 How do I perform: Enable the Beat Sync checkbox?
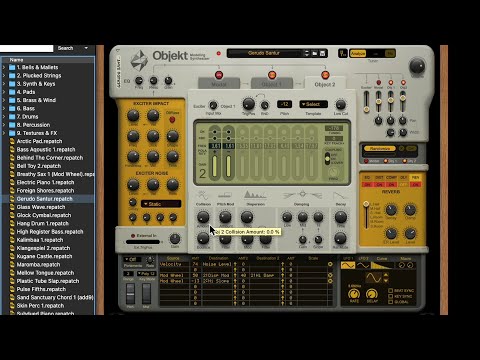point(391,291)
